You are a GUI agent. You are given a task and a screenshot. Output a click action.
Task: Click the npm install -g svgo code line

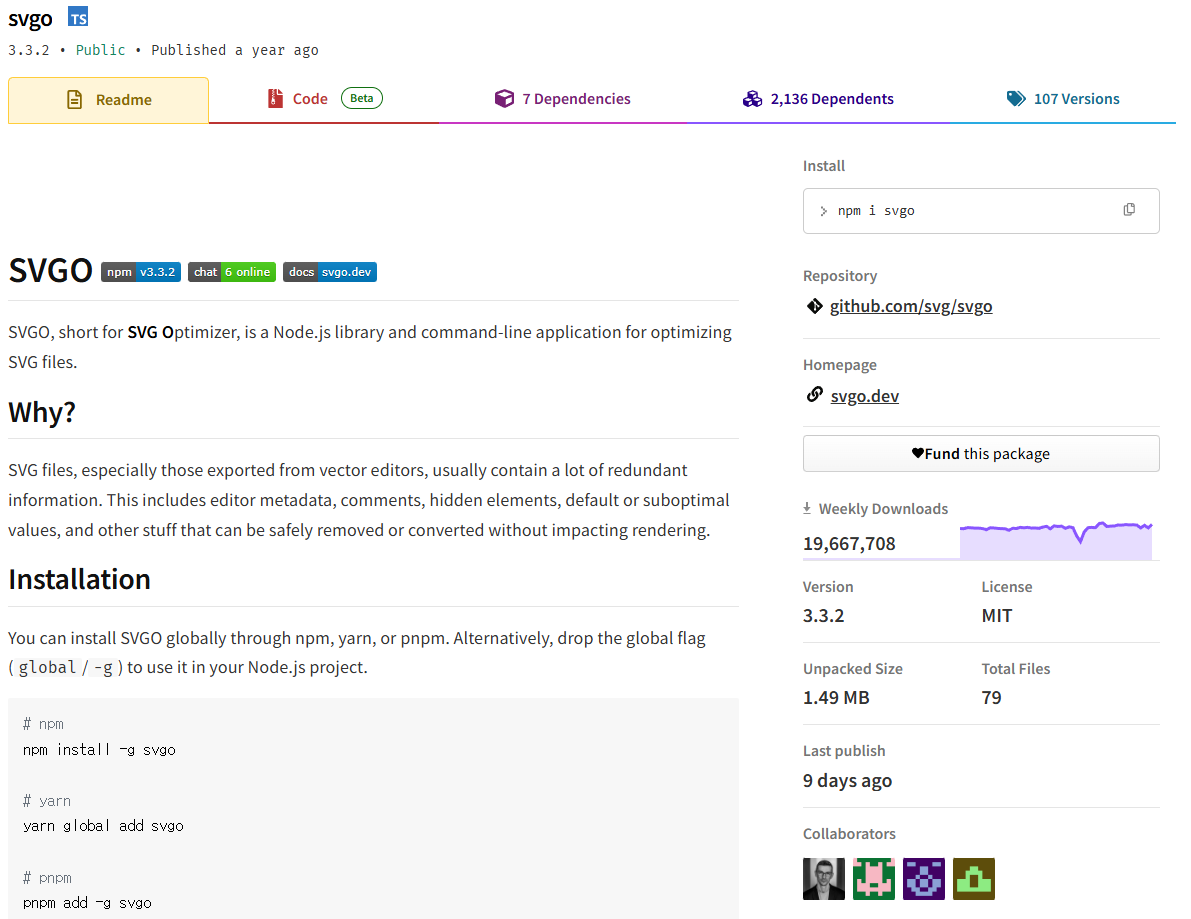pos(99,750)
